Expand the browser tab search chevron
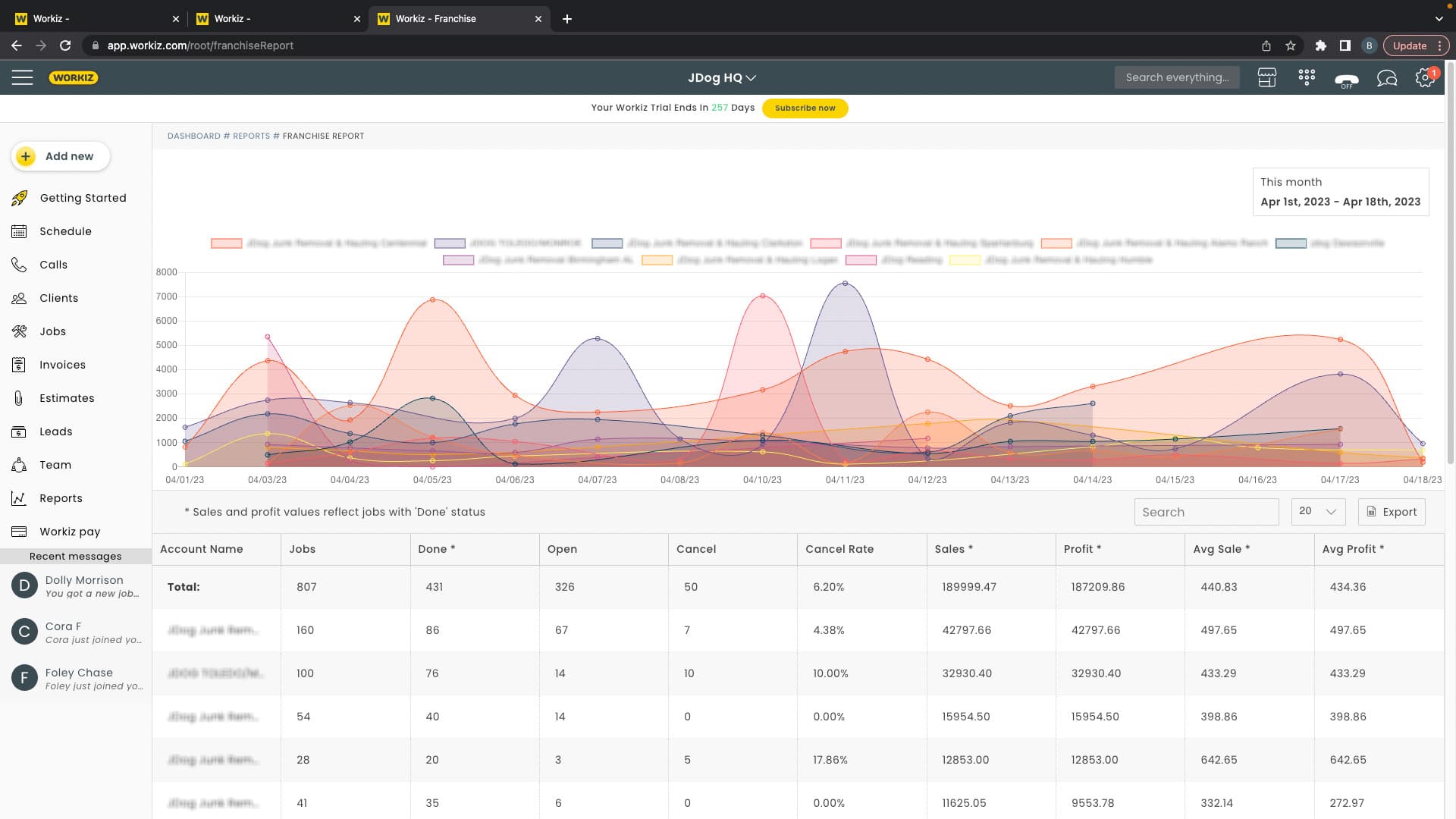This screenshot has width=1456, height=819. point(1439,18)
